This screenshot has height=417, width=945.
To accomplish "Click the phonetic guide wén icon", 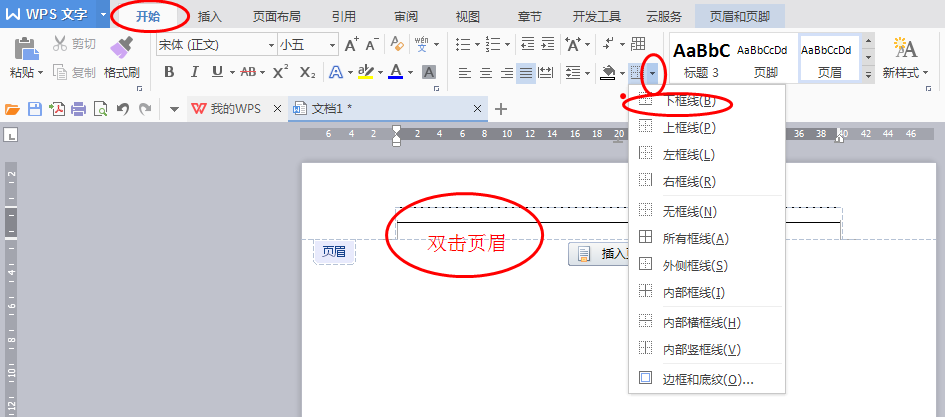I will click(422, 45).
